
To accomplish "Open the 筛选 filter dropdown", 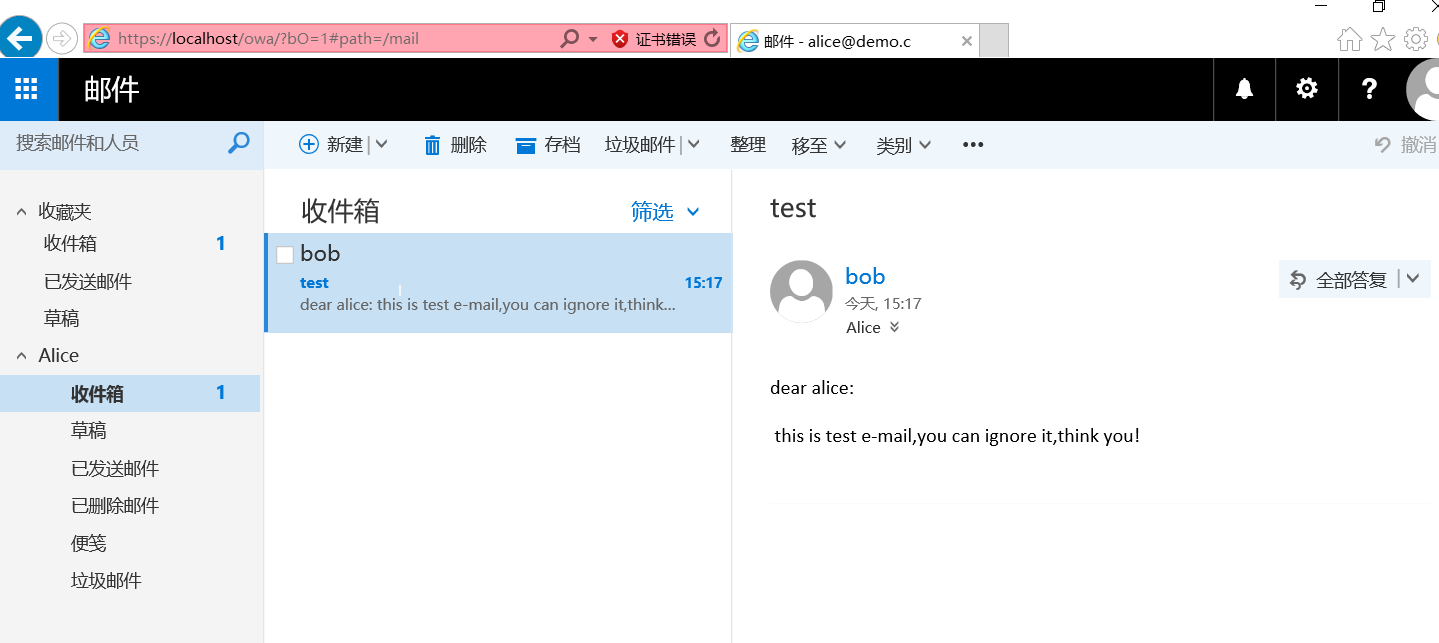I will 665,211.
